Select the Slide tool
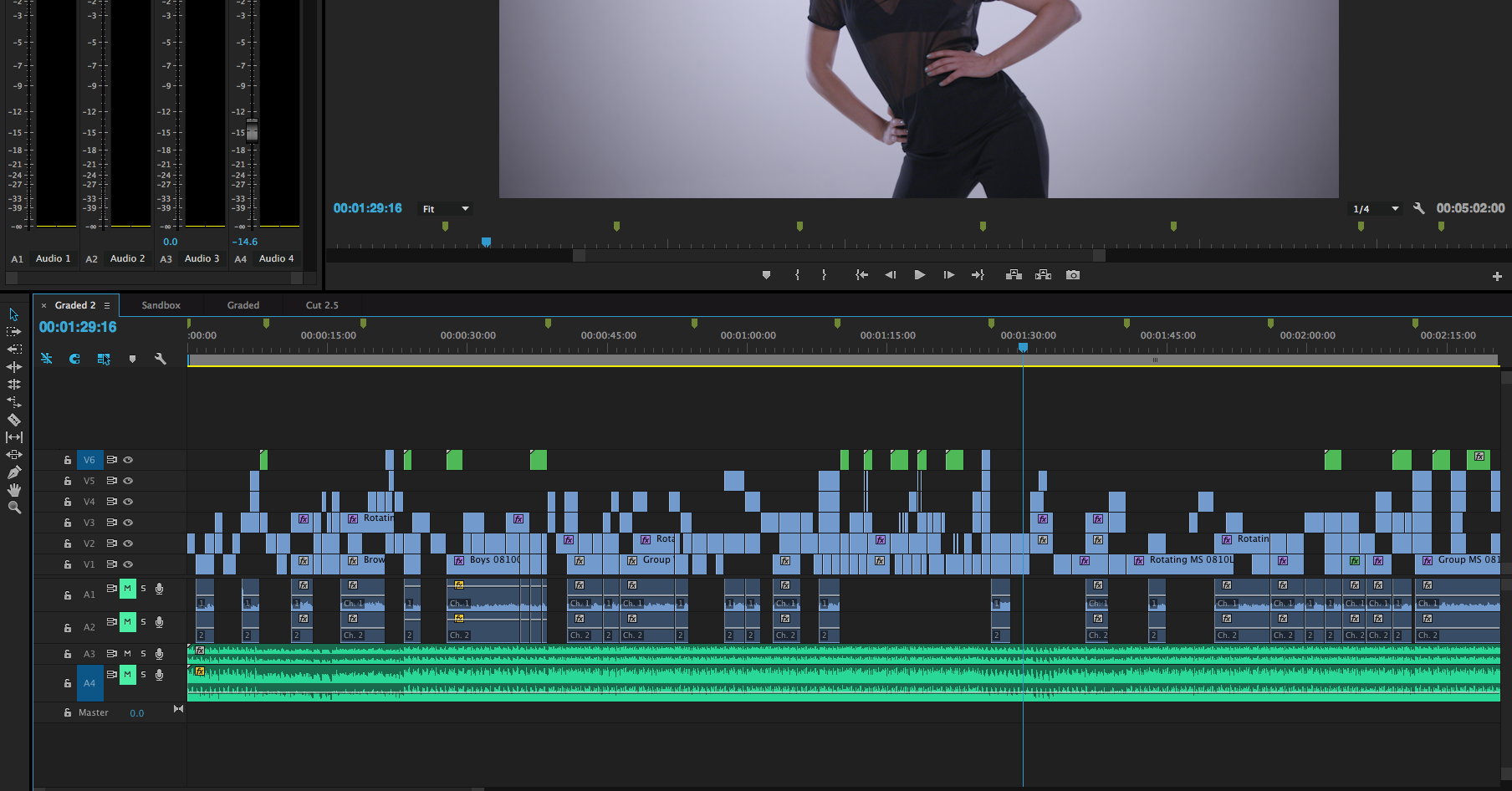 14,455
